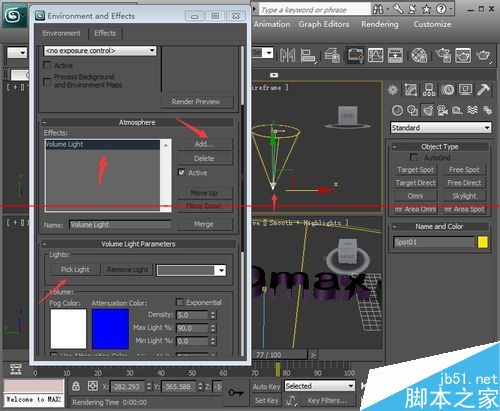Open the Animation menu
Image resolution: width=500 pixels, height=411 pixels.
(272, 24)
